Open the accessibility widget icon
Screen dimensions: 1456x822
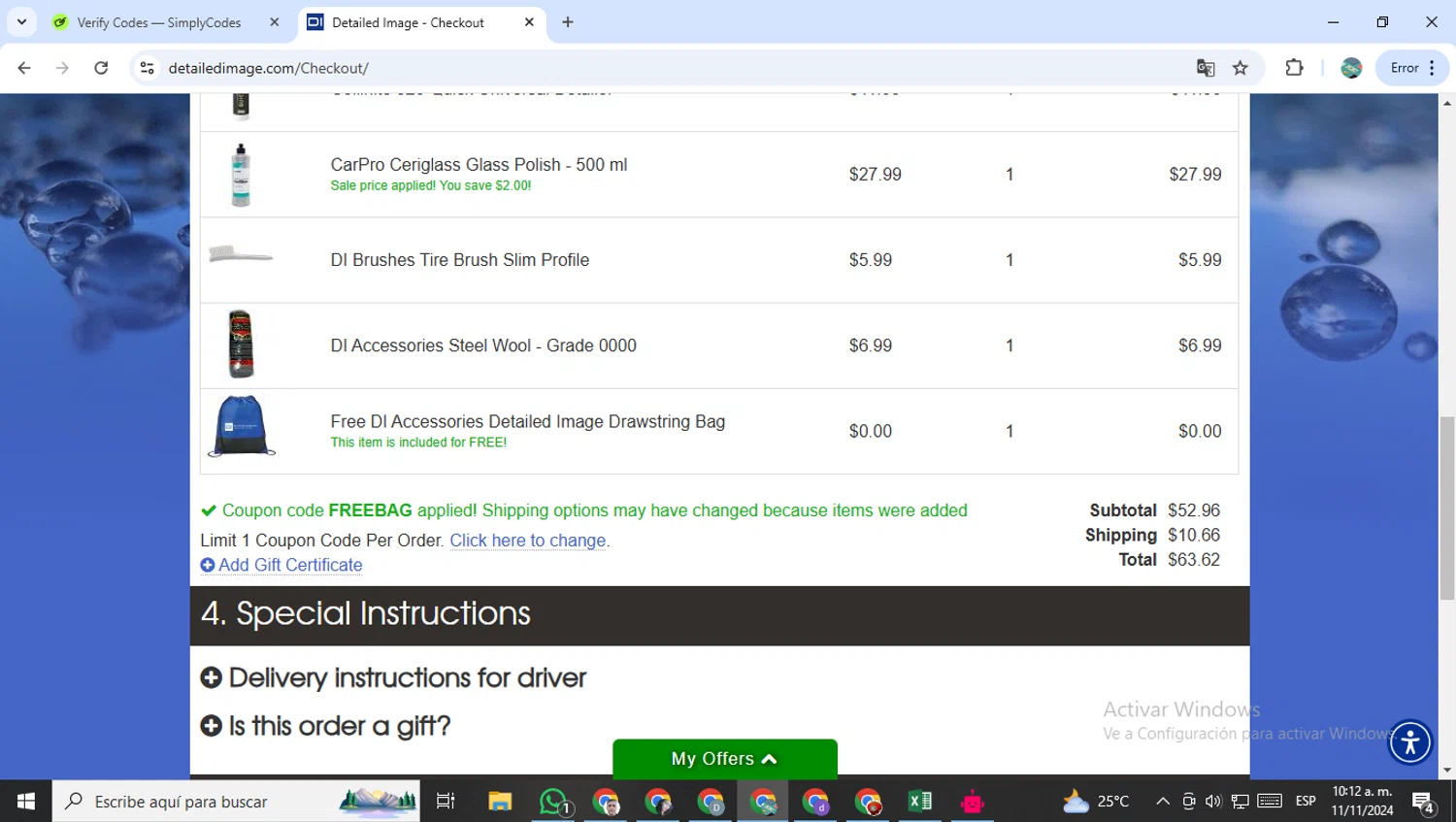1410,742
